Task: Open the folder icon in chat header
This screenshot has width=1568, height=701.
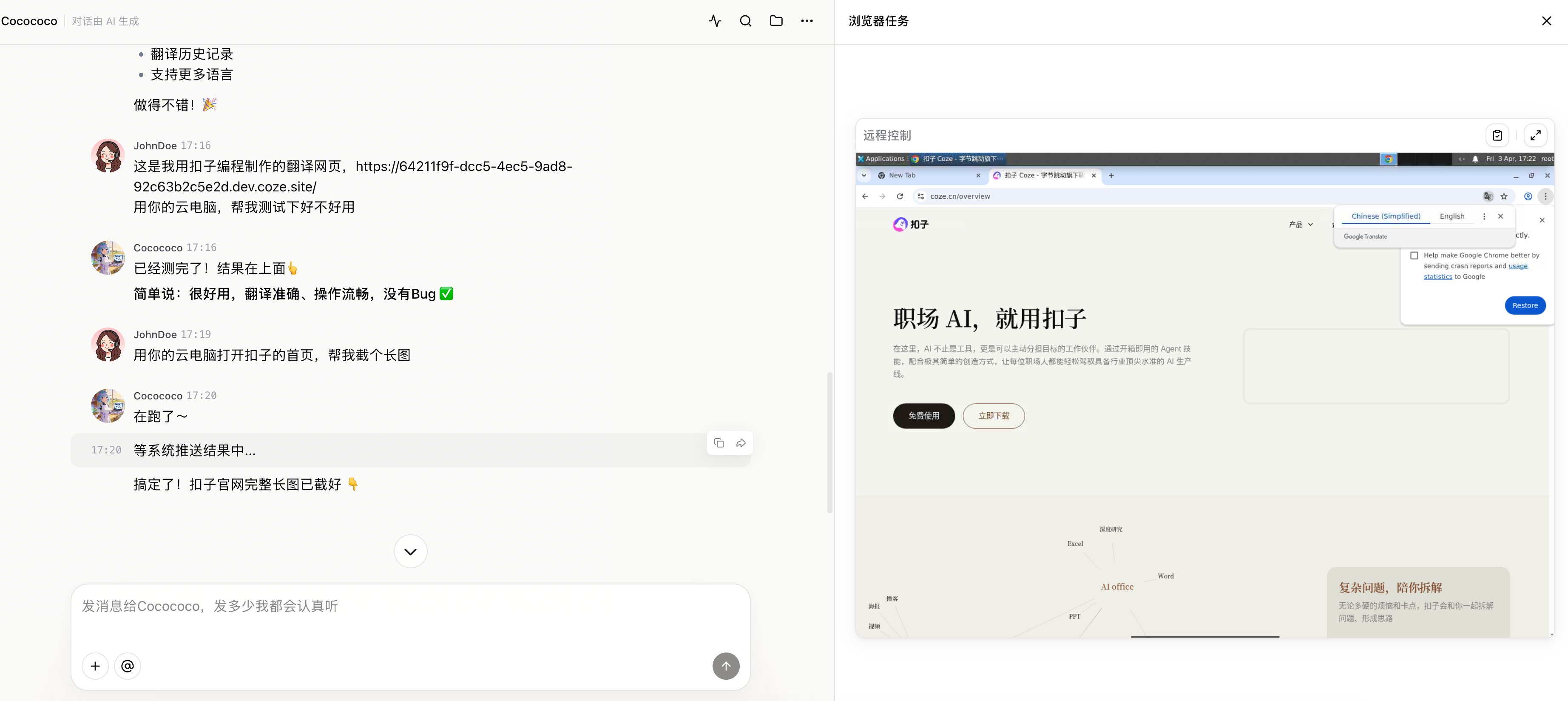Action: (x=776, y=21)
